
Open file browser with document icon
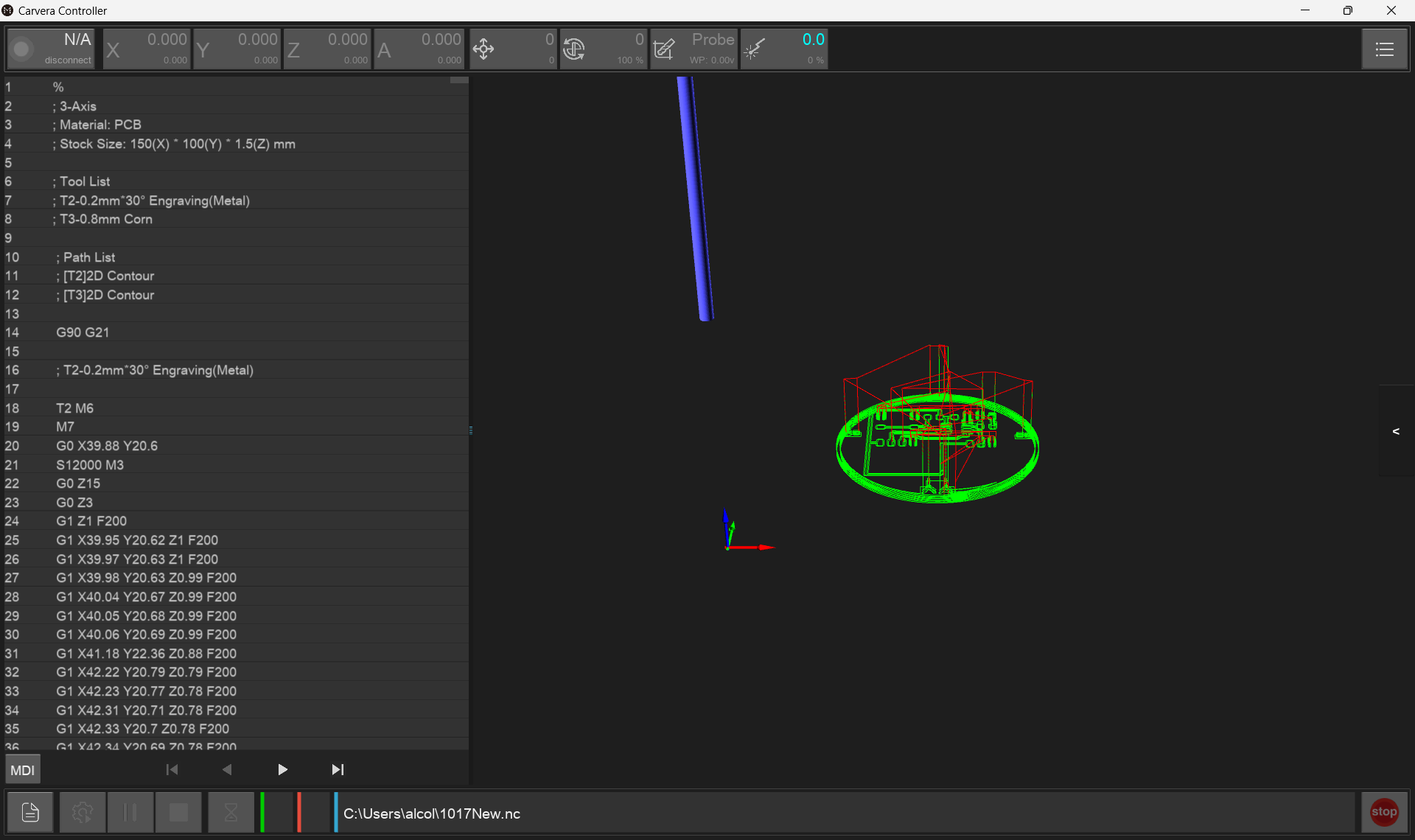click(30, 812)
